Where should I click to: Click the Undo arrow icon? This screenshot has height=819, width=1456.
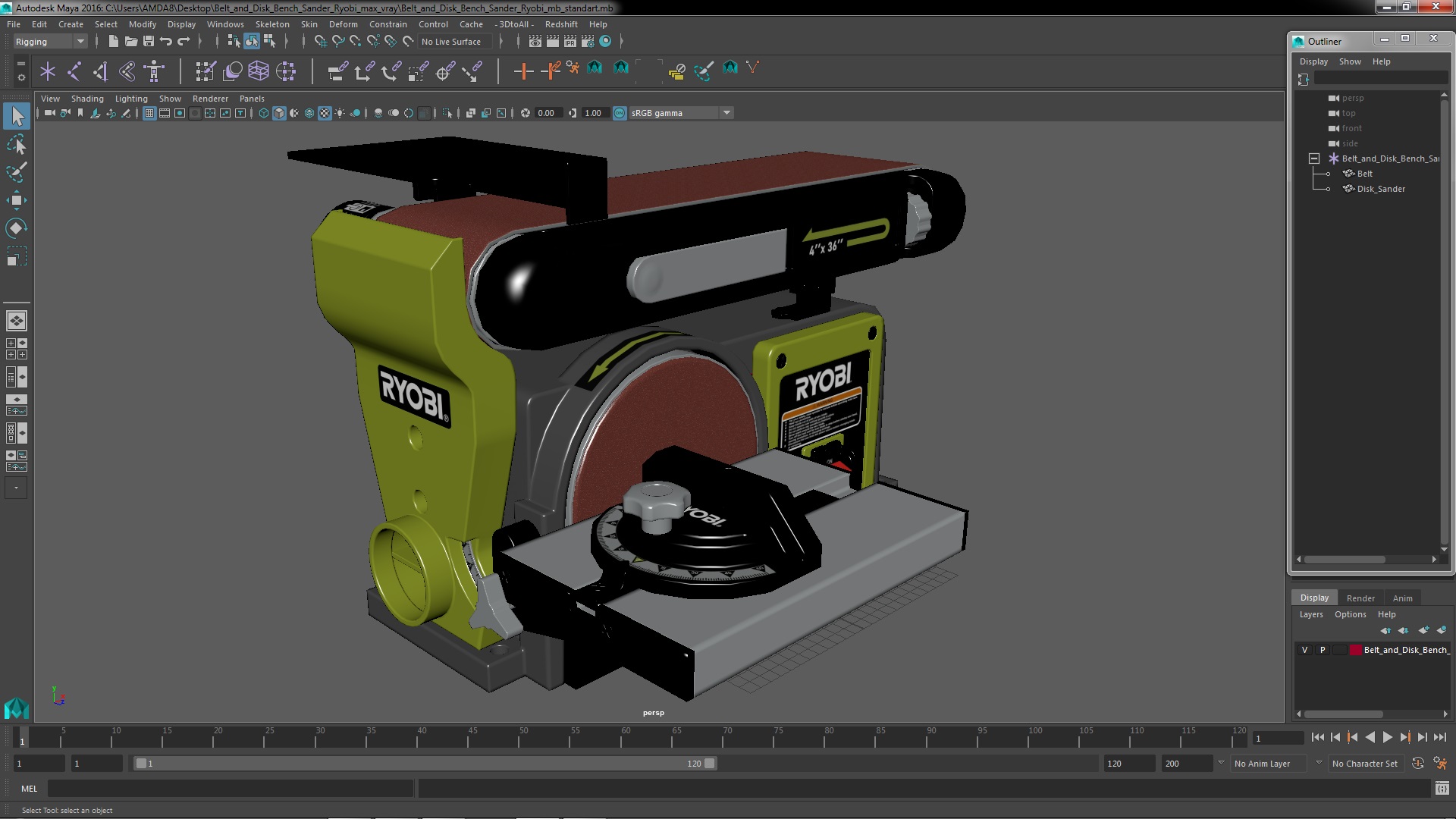(166, 42)
